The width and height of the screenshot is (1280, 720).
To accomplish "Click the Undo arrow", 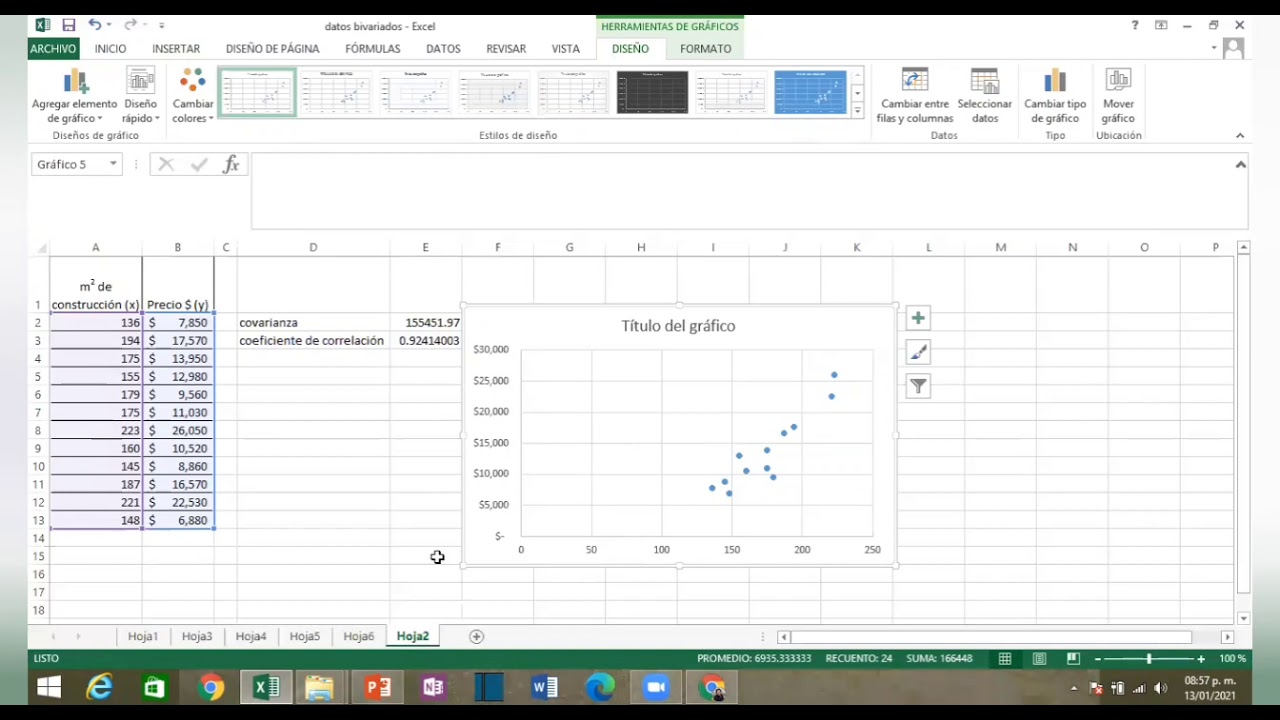I will [x=94, y=25].
